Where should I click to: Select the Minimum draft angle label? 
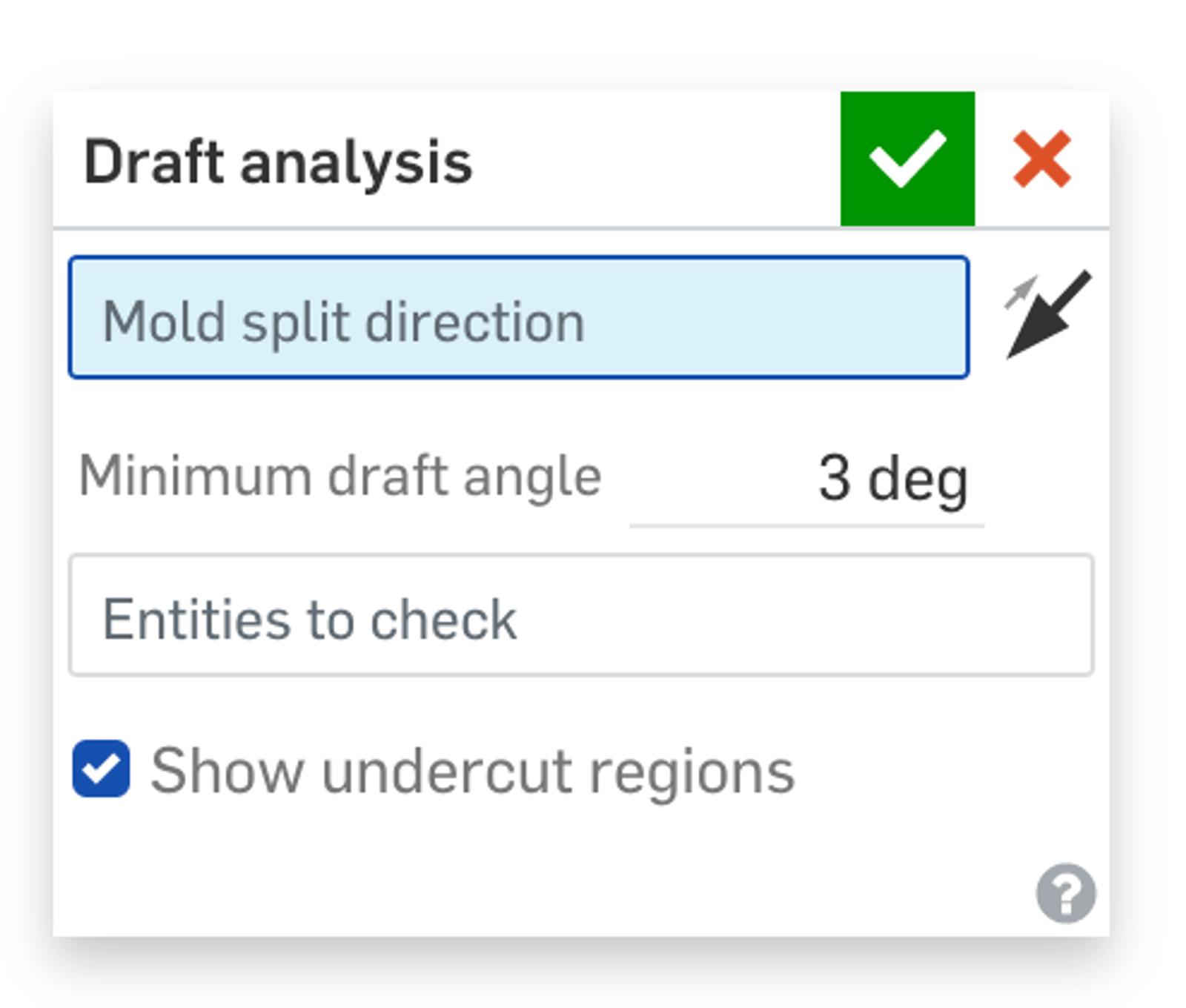[339, 477]
